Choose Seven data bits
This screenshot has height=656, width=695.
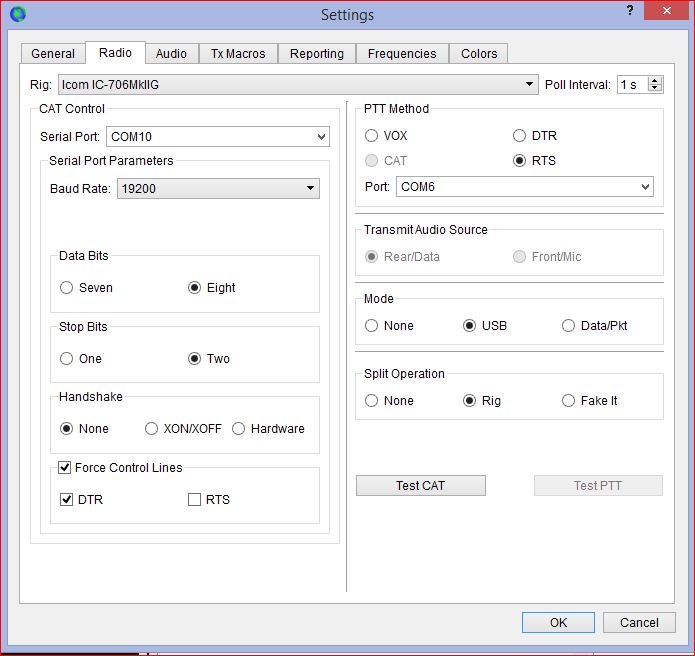click(x=67, y=287)
